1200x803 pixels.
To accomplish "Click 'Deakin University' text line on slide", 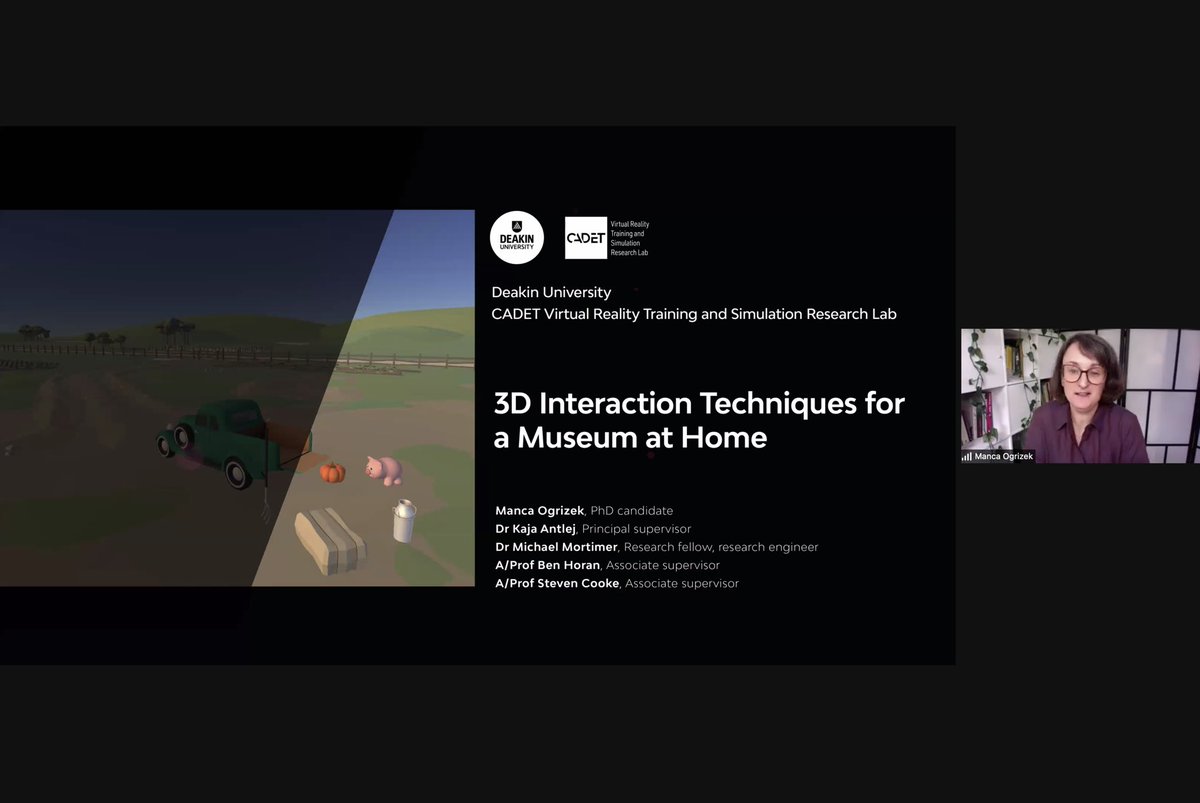I will coord(551,293).
